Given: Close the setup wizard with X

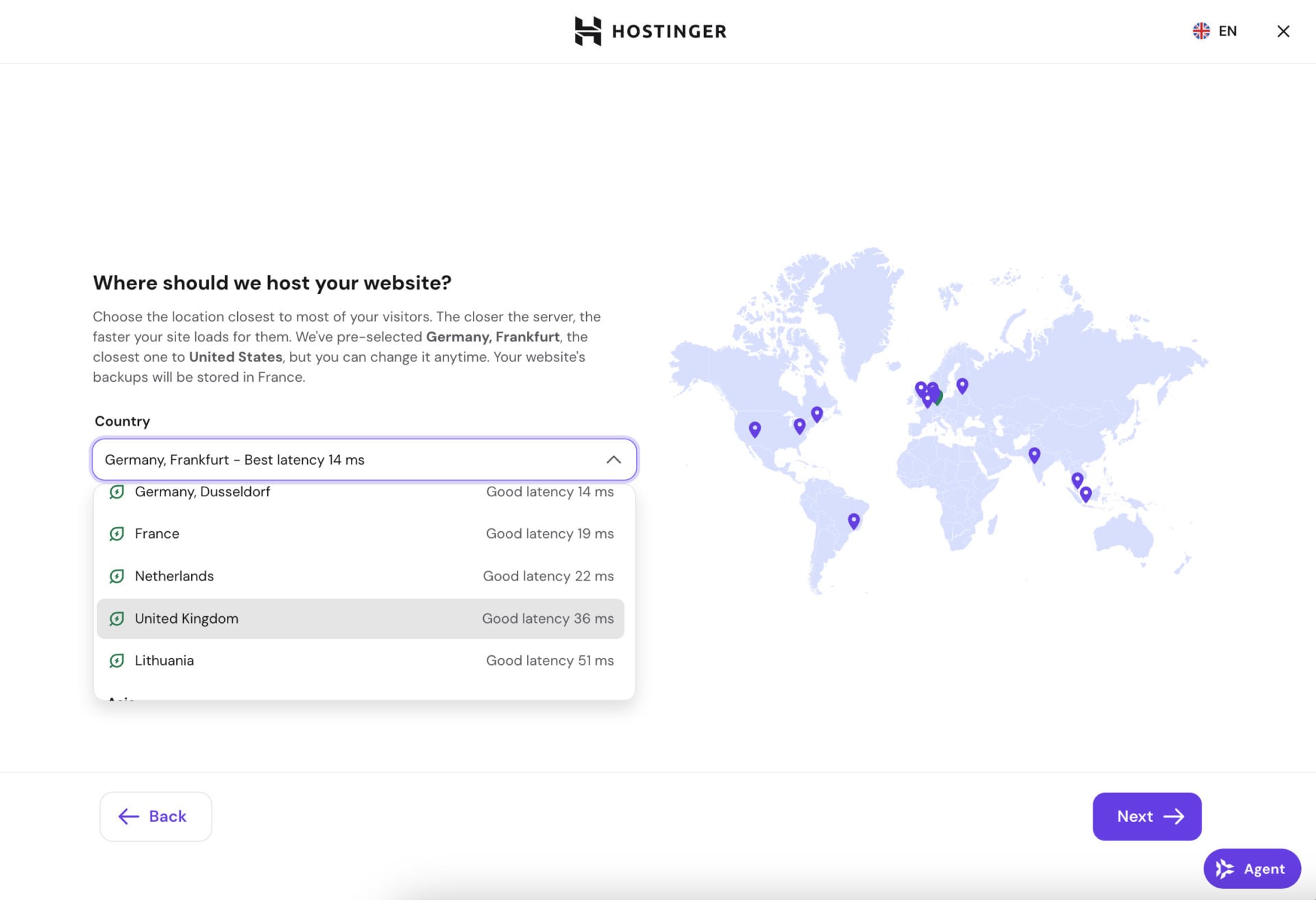Looking at the screenshot, I should 1283,31.
